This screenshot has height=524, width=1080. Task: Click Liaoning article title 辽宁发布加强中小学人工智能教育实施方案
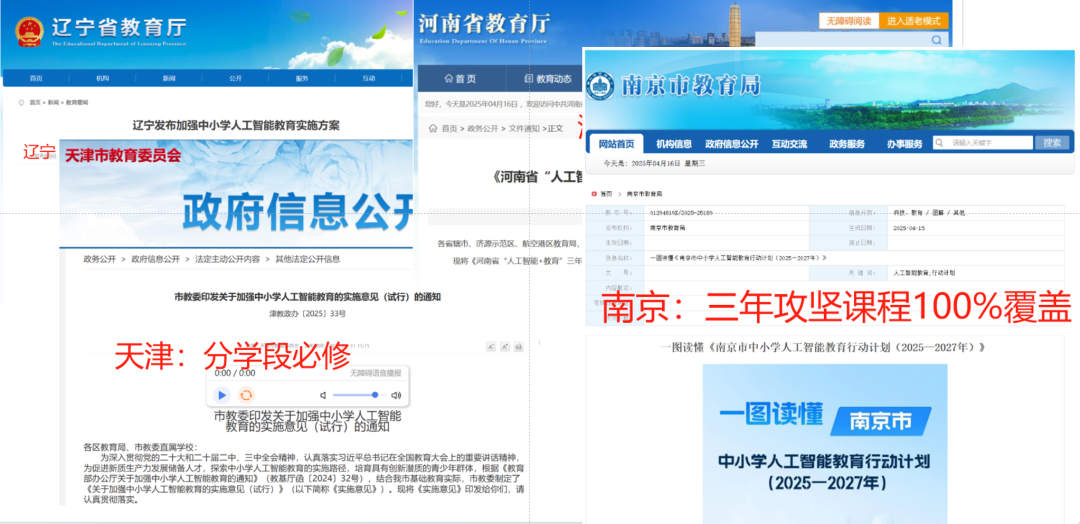point(236,125)
